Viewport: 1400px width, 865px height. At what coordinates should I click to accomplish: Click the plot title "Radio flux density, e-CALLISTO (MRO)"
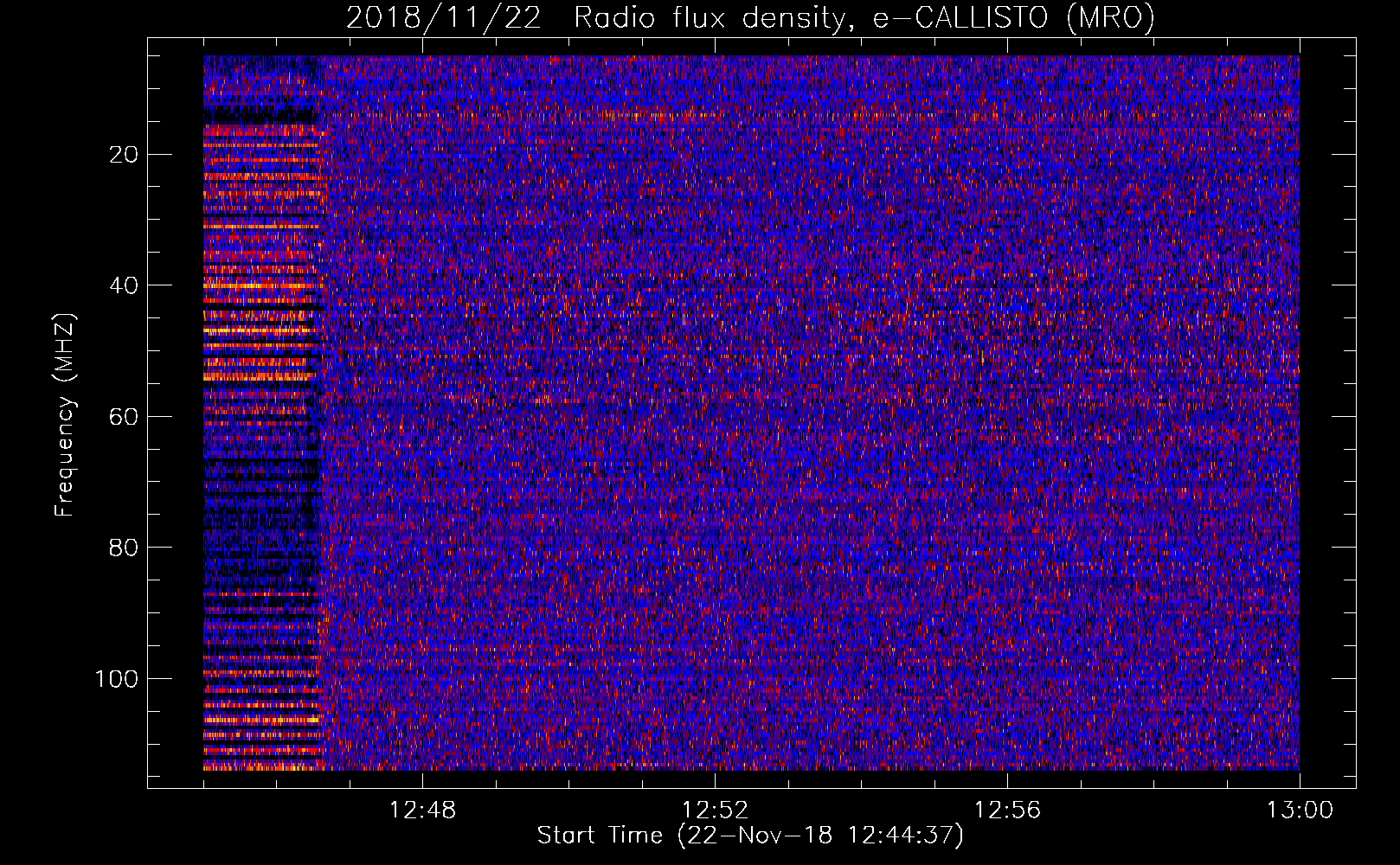tap(864, 18)
